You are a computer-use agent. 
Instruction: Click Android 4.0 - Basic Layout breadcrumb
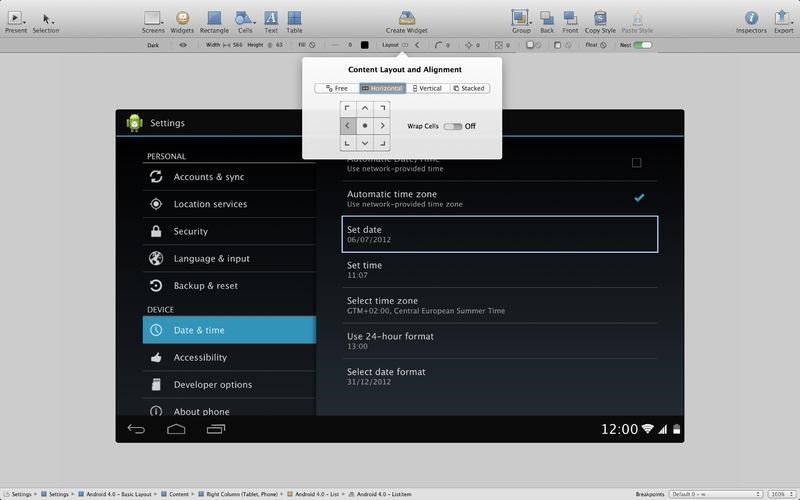[x=115, y=494]
